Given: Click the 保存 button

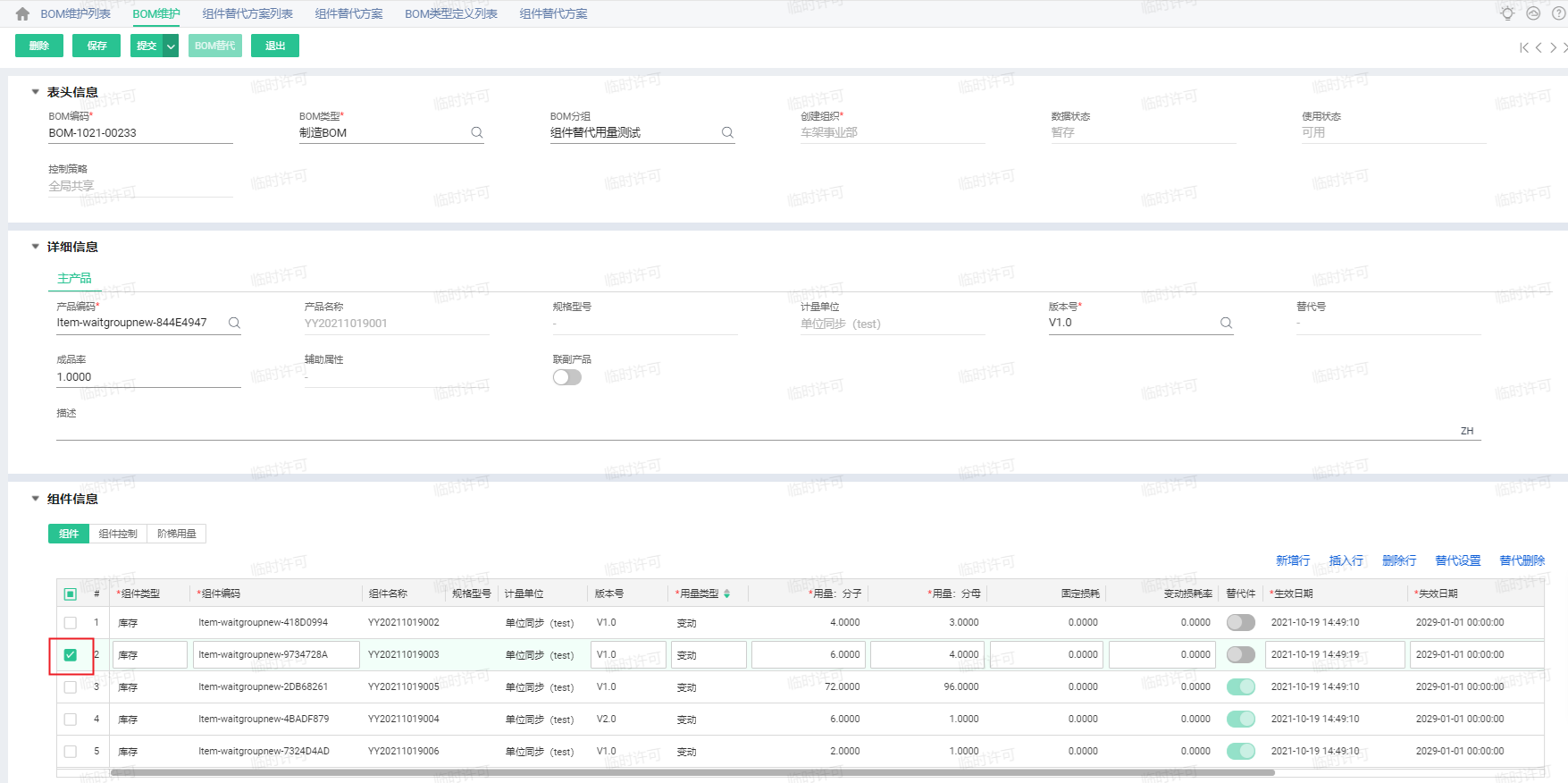Looking at the screenshot, I should (x=96, y=46).
